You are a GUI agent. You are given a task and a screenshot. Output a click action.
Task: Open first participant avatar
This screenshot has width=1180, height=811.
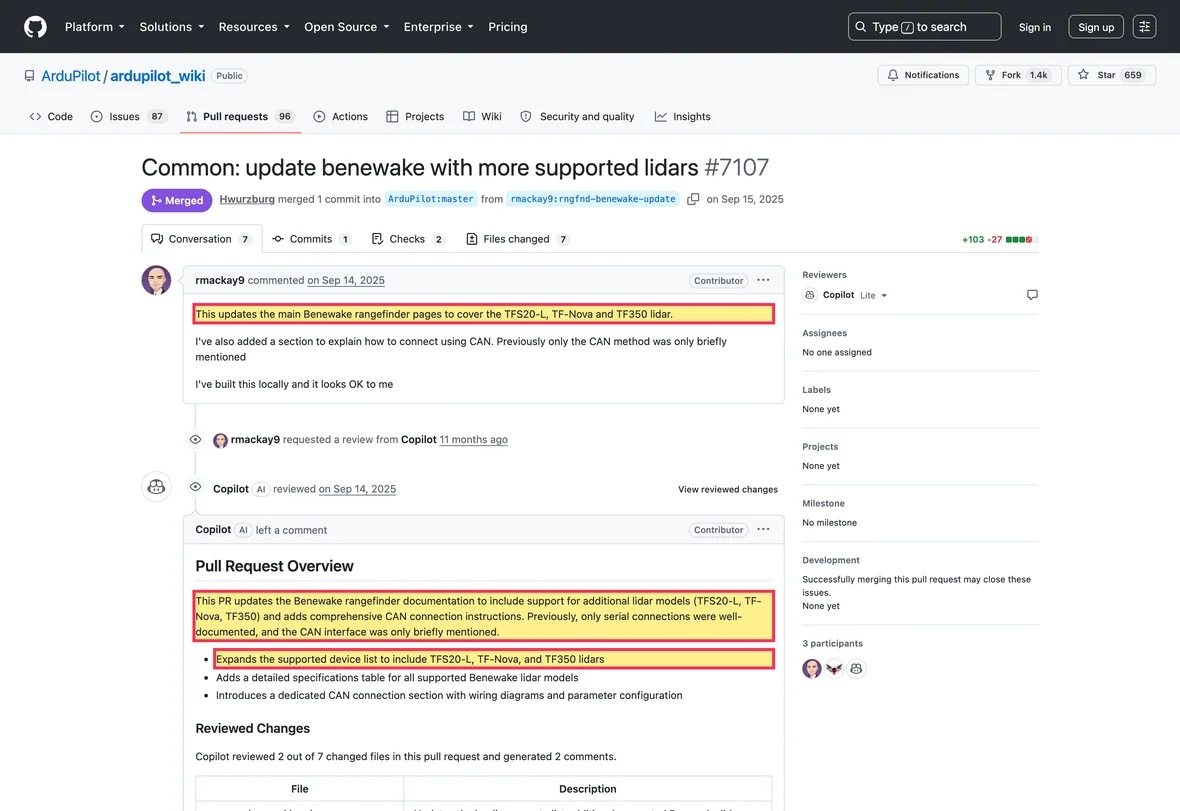[811, 668]
